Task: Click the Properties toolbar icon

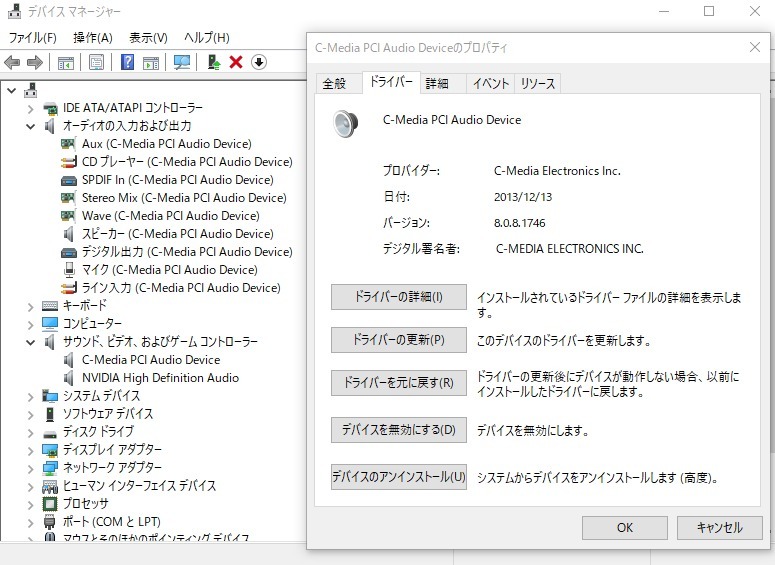Action: [x=96, y=62]
